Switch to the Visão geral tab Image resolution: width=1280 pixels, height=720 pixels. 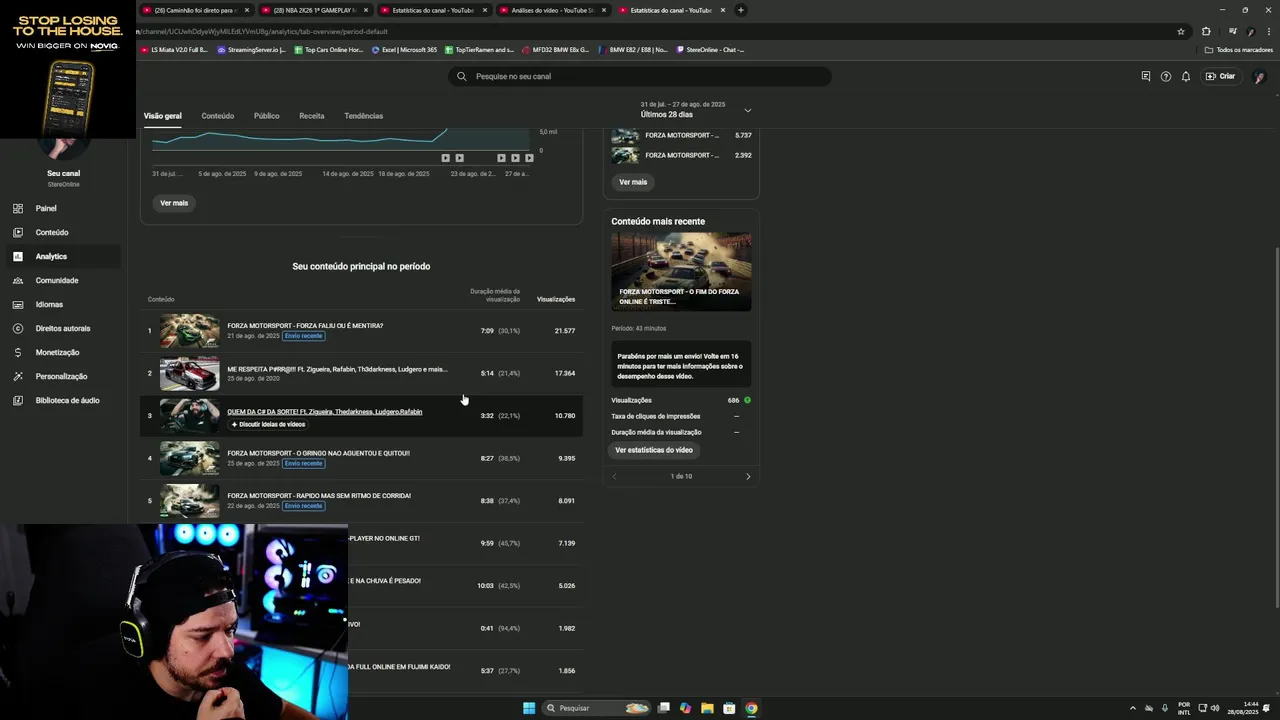click(x=162, y=116)
